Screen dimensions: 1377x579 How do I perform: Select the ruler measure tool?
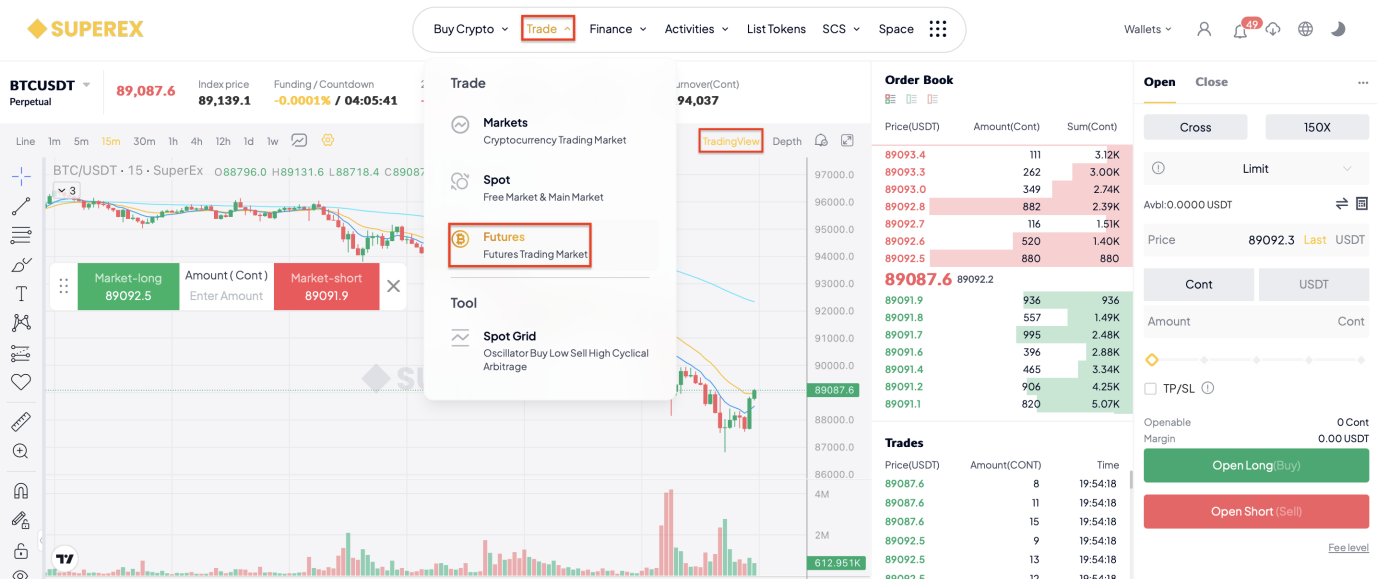pos(21,422)
